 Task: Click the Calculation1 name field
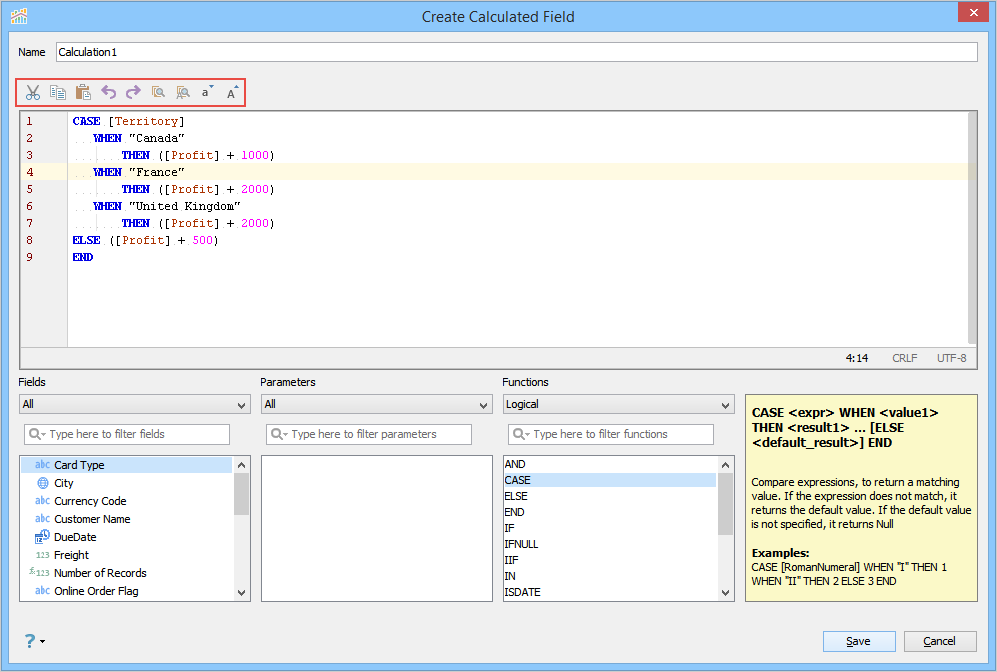(x=516, y=52)
